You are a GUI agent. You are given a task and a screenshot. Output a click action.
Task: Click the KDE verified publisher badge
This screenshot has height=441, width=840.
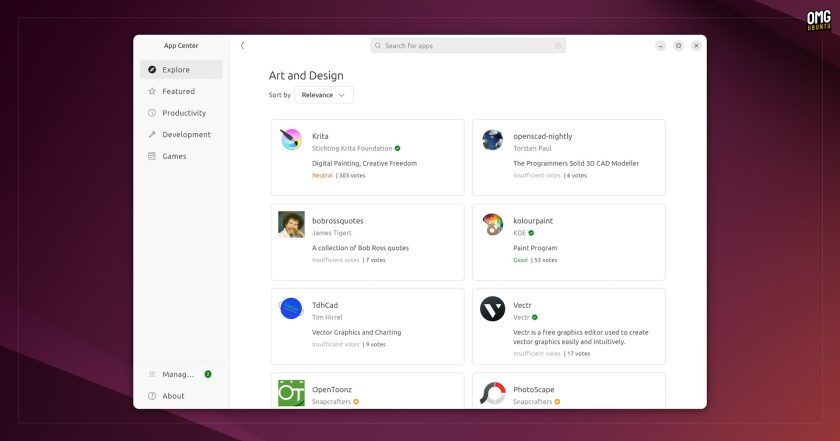[531, 233]
